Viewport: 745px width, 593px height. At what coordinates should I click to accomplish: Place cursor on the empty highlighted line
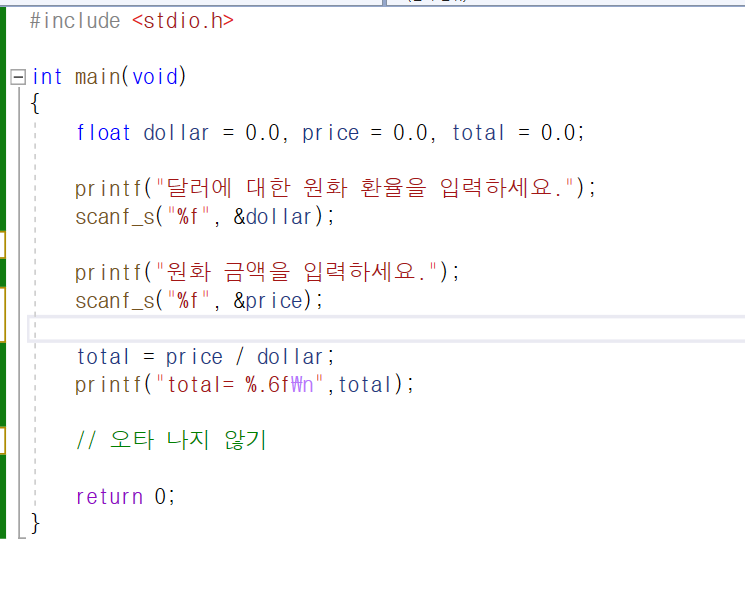tap(386, 329)
